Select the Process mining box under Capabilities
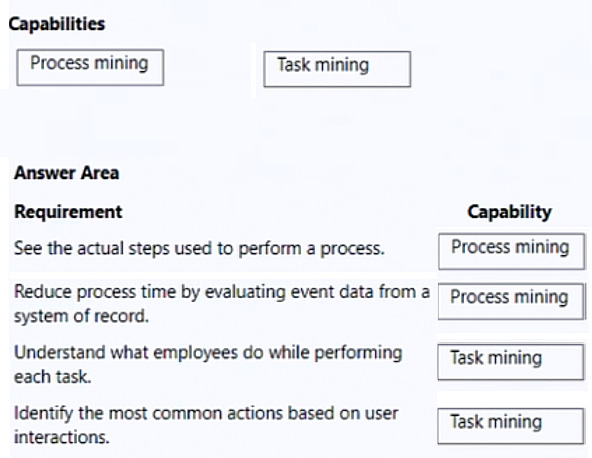 click(x=90, y=67)
